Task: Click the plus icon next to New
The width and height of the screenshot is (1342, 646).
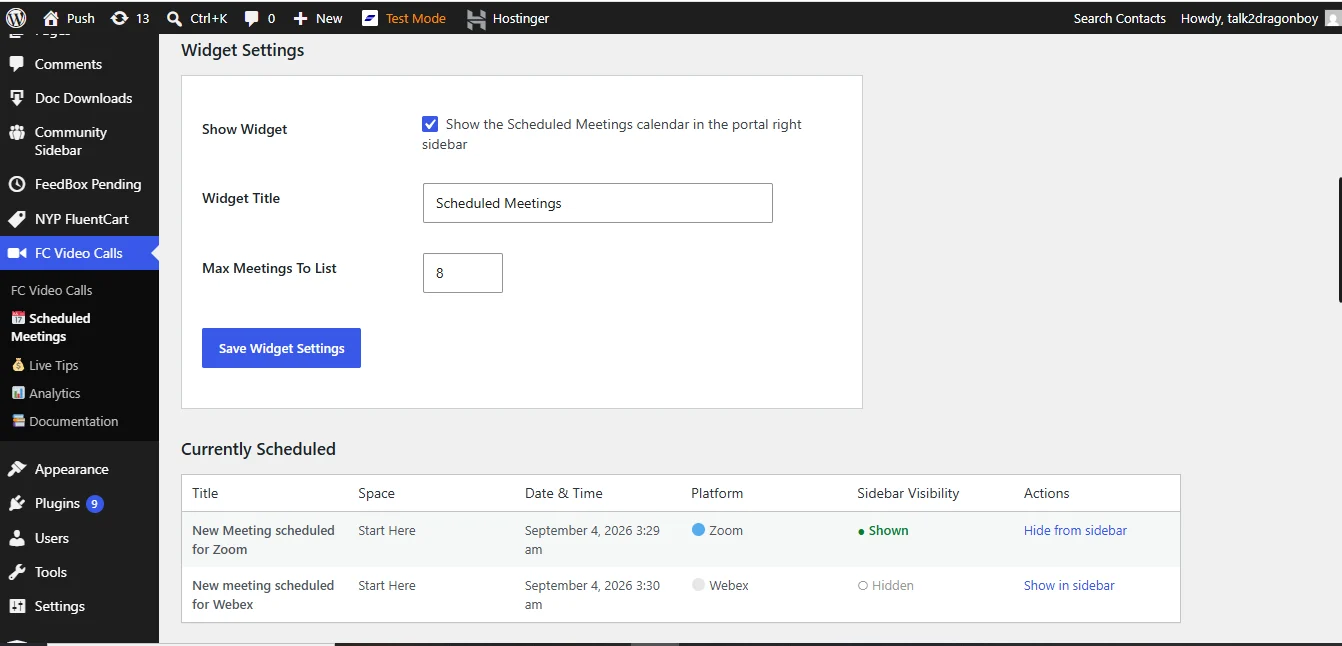Action: coord(300,18)
